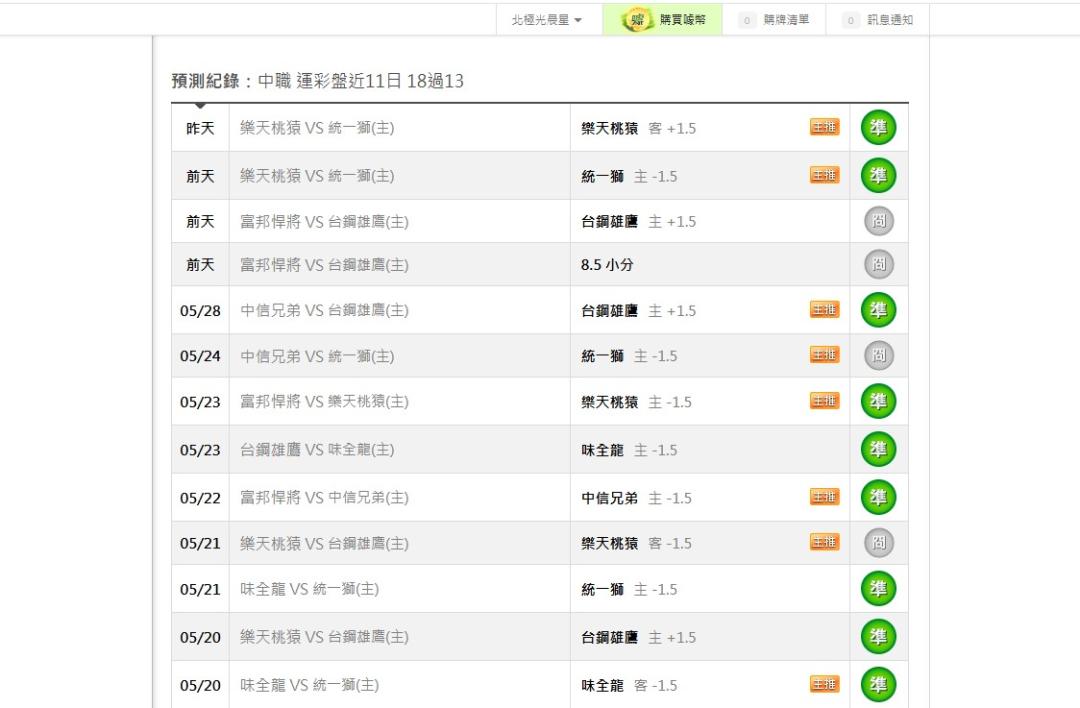Image resolution: width=1080 pixels, height=708 pixels.
Task: Click 台鋼雄鷹 主 +1.5 in 05/28 row
Action: 638,311
